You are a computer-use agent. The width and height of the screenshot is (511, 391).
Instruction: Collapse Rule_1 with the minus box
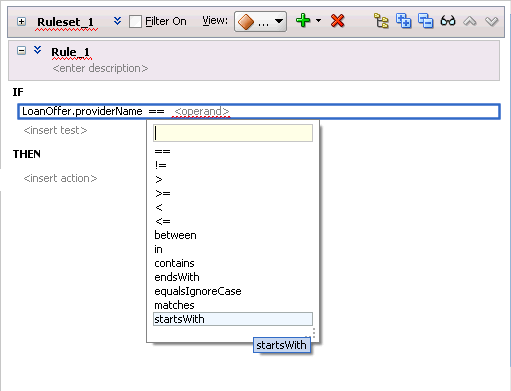click(21, 51)
